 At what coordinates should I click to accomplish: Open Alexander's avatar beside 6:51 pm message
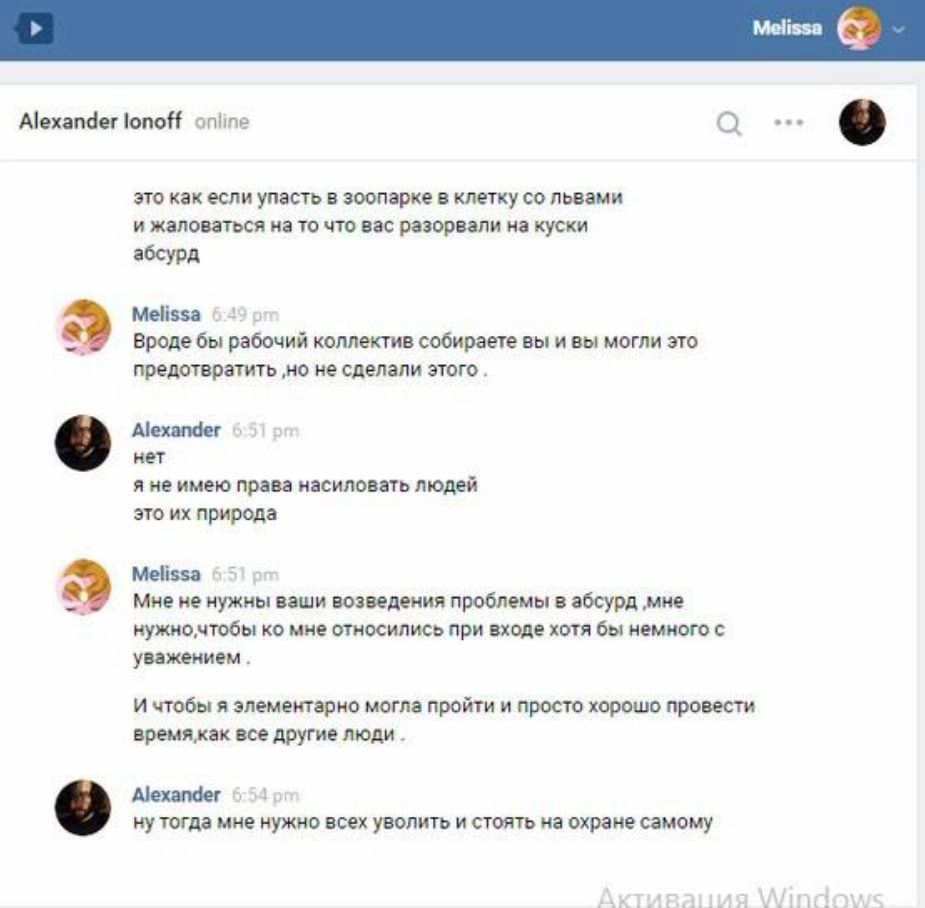[83, 442]
